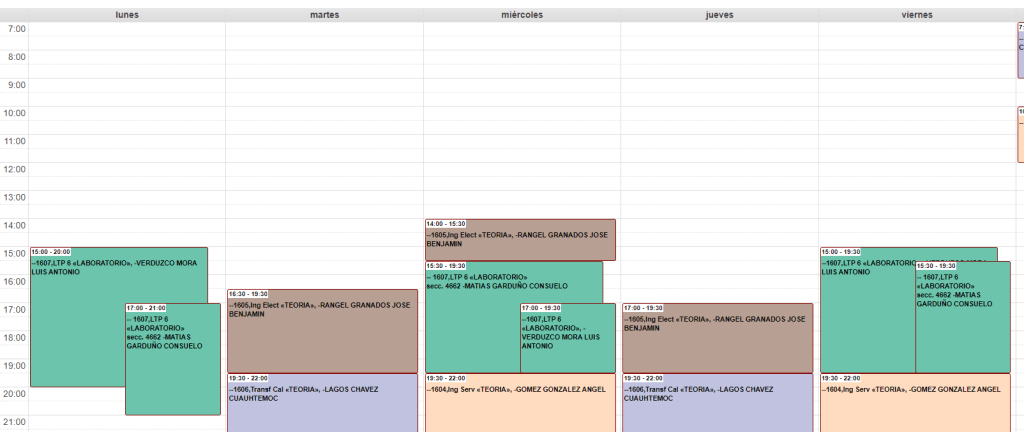
Task: Click the lunes column header
Action: tap(127, 15)
